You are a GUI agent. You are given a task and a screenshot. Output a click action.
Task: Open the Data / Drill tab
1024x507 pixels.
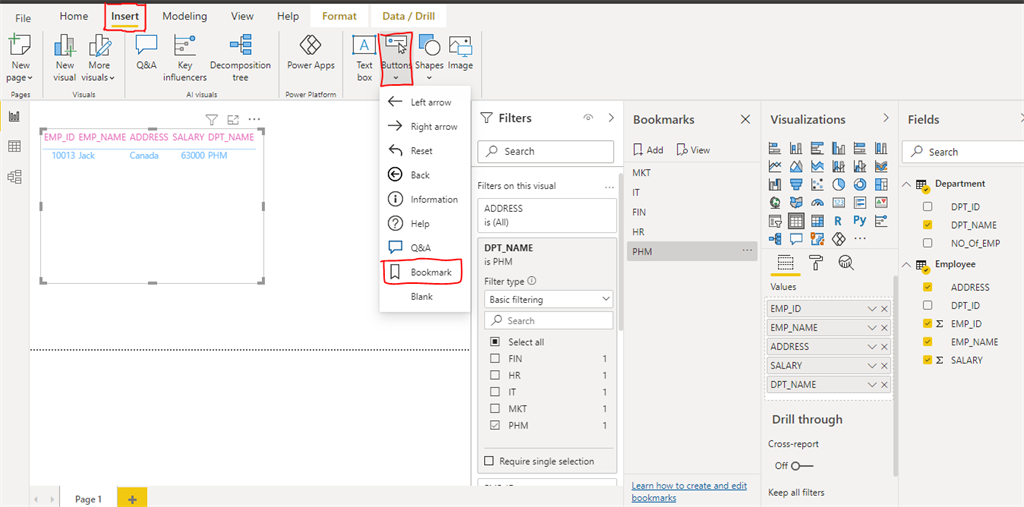click(408, 16)
